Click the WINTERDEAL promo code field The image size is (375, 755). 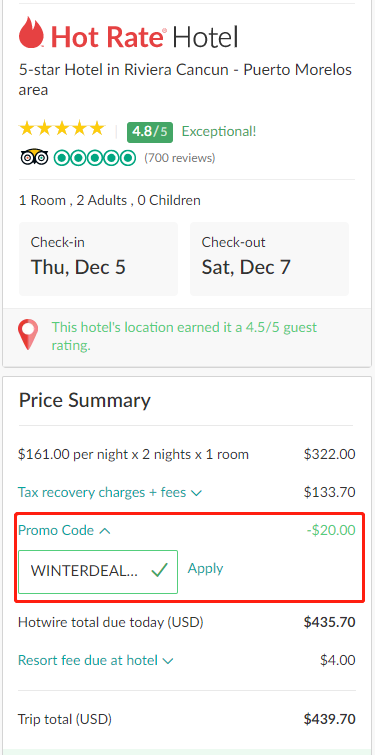click(x=98, y=572)
